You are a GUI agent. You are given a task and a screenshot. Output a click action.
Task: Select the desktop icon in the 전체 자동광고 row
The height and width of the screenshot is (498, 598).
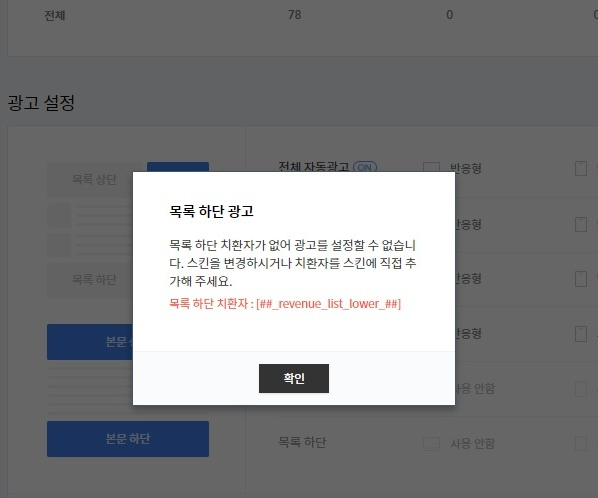[x=431, y=168]
